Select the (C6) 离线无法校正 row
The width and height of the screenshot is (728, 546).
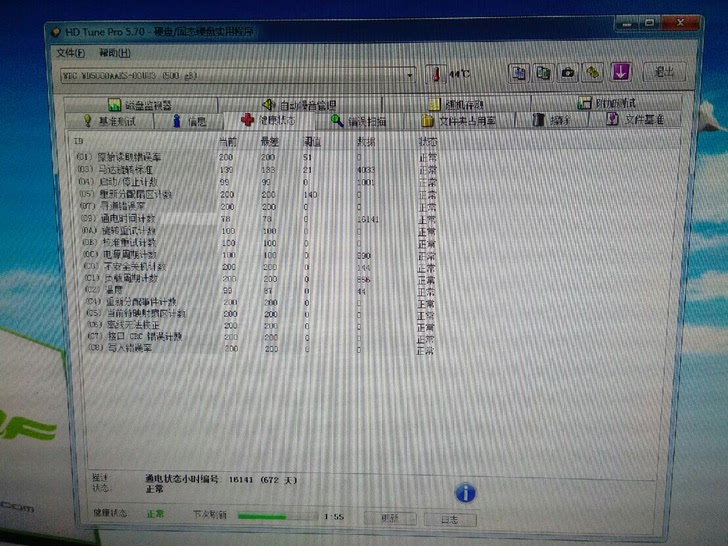pyautogui.click(x=260, y=325)
